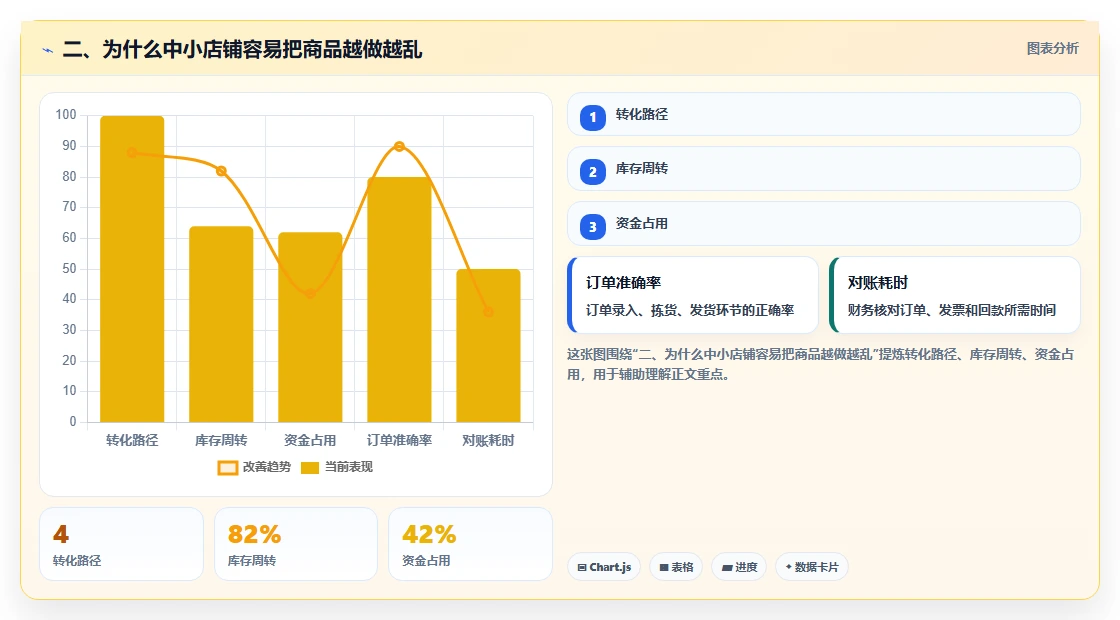Screen dimensions: 1120x620
Task: Click the 订单准确率 bar in chart
Action: point(399,300)
